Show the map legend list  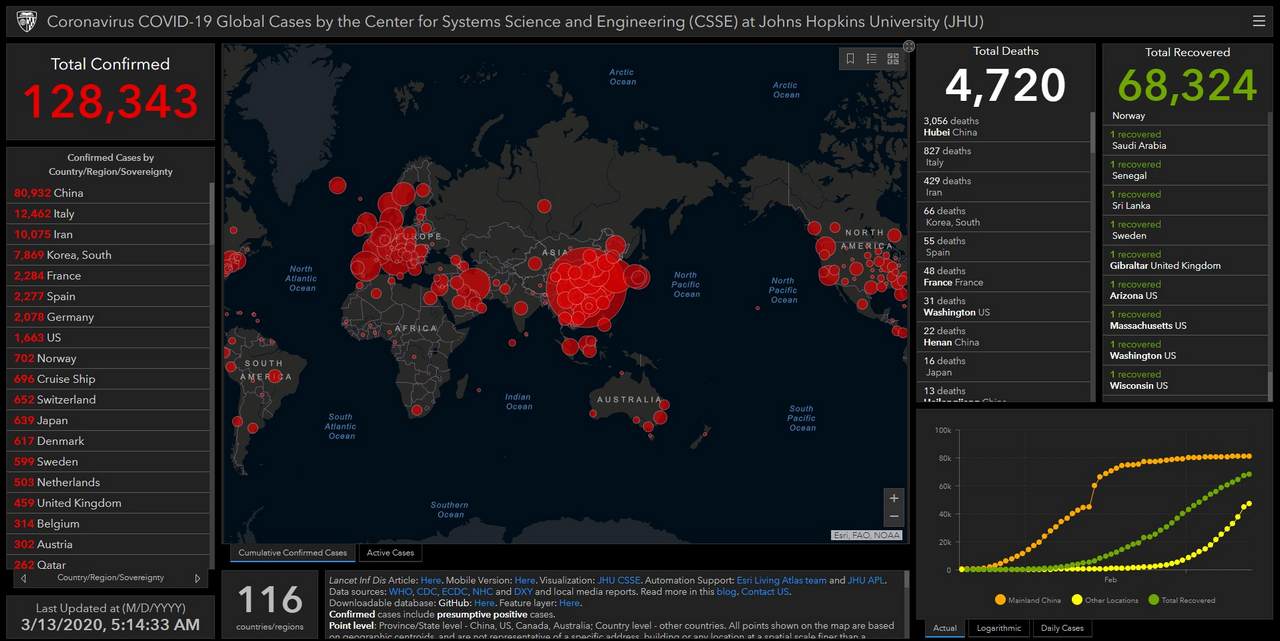coord(871,59)
